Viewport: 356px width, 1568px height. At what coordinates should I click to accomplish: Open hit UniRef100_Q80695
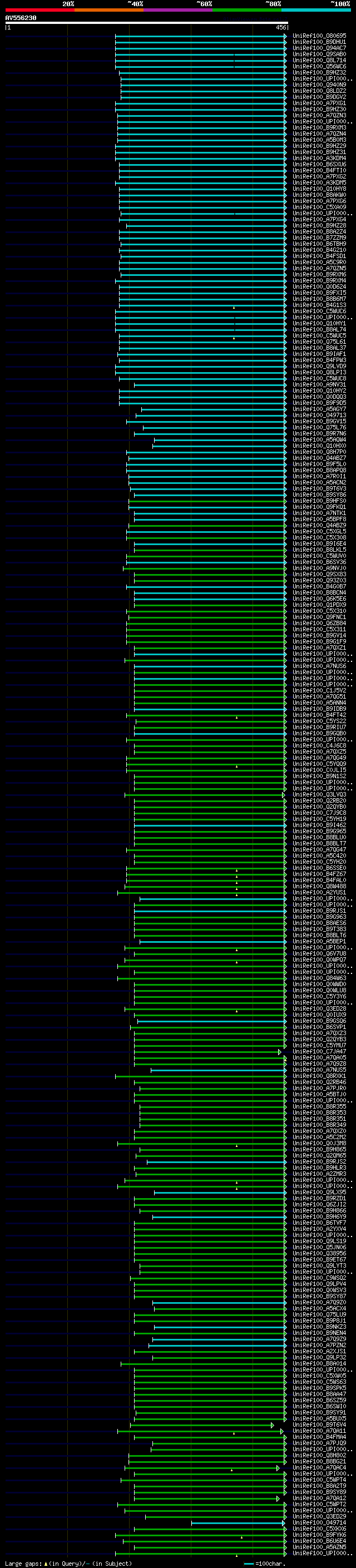tap(319, 36)
